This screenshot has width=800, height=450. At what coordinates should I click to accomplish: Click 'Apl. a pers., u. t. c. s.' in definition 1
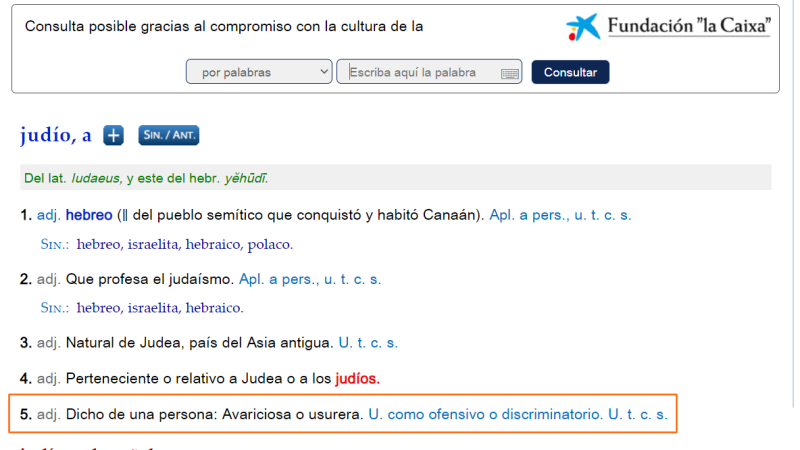point(560,215)
